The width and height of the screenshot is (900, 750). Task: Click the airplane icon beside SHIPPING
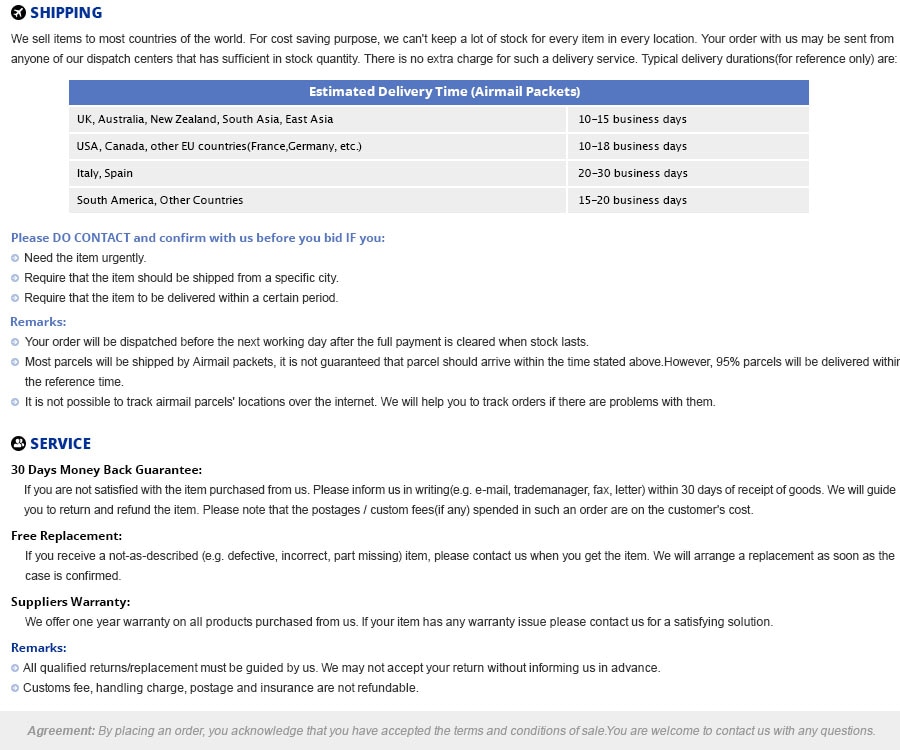pos(18,12)
